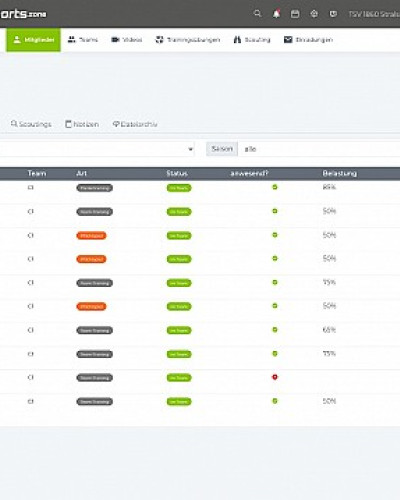The height and width of the screenshot is (500, 400).
Task: Click the first orange Pflichtspiel badge
Action: pos(91,236)
